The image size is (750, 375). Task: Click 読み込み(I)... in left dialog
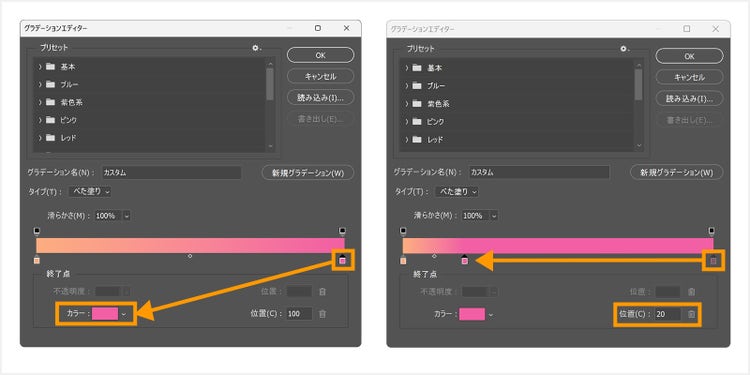[320, 98]
